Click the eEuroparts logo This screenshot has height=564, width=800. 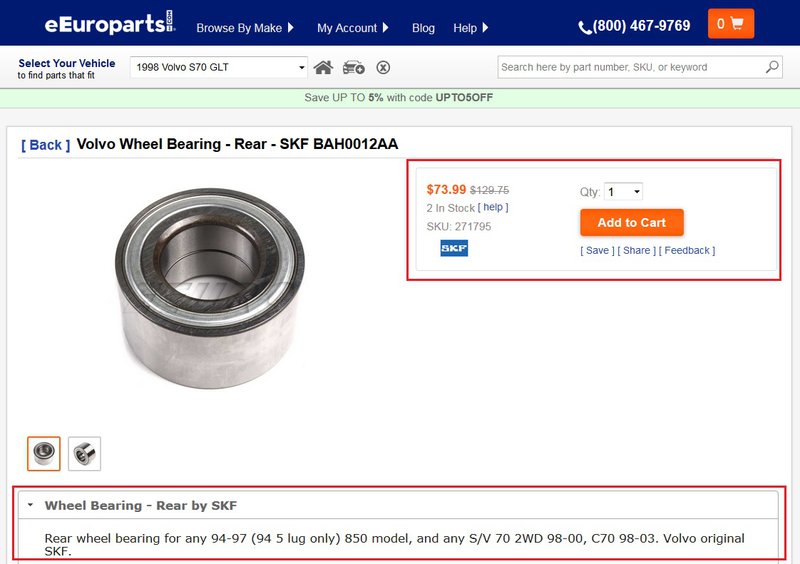click(x=110, y=23)
